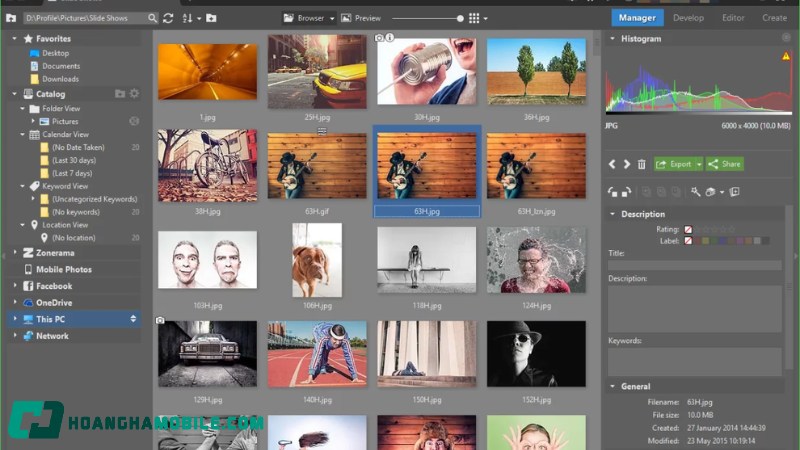800x450 pixels.
Task: Click the rotate left icon
Action: 613,191
